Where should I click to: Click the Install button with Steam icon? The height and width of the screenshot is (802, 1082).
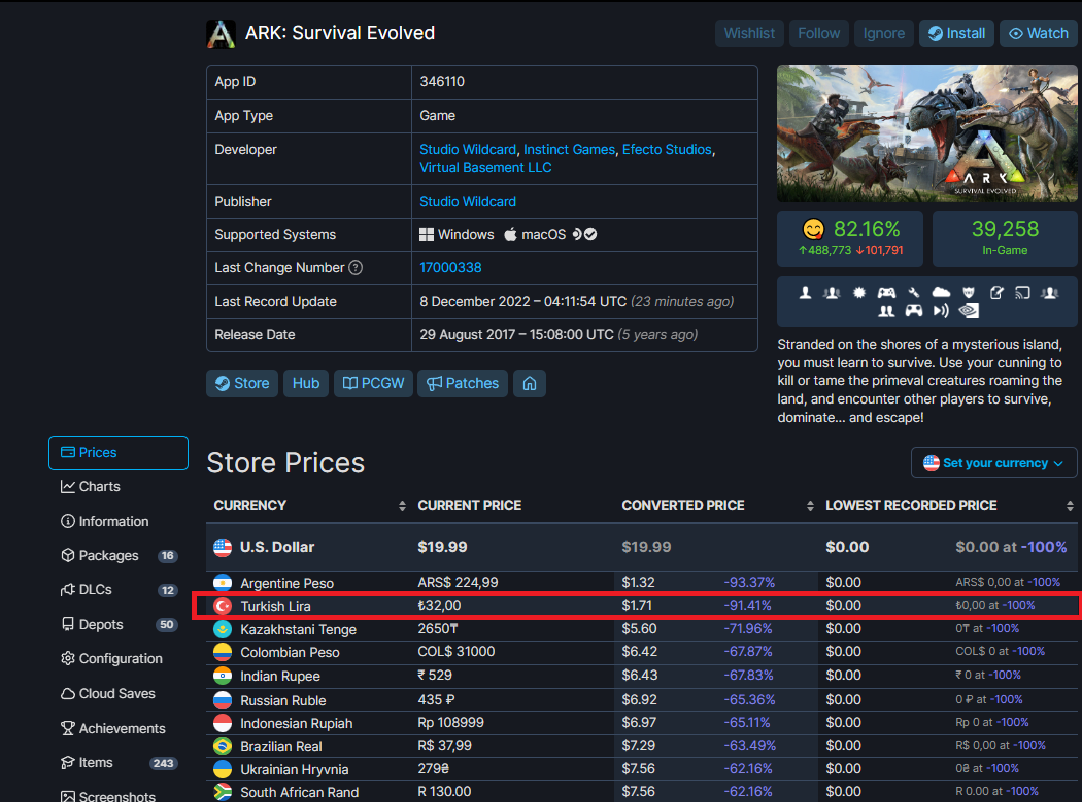point(956,33)
